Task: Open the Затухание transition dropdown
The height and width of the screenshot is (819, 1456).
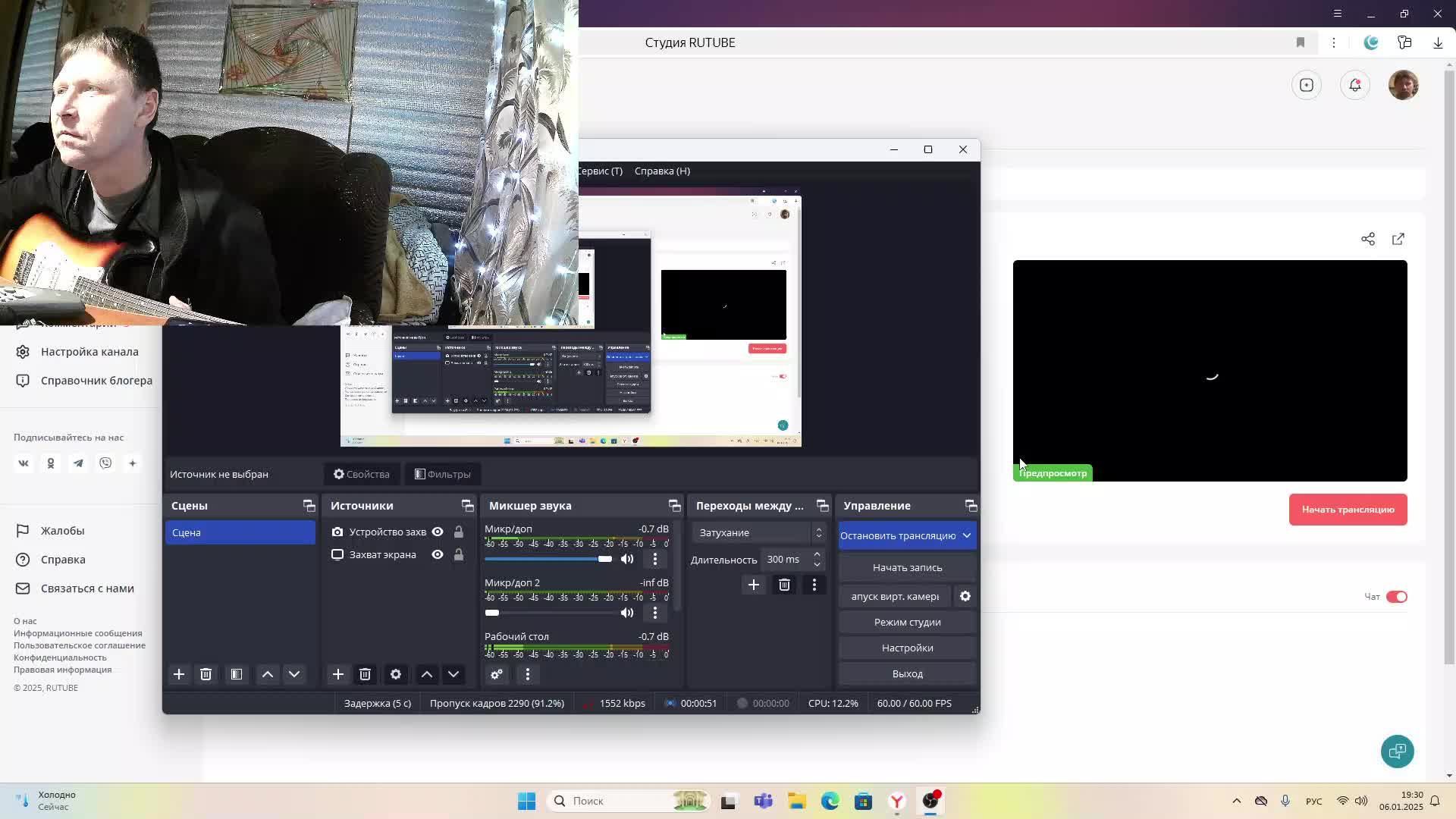Action: (759, 533)
